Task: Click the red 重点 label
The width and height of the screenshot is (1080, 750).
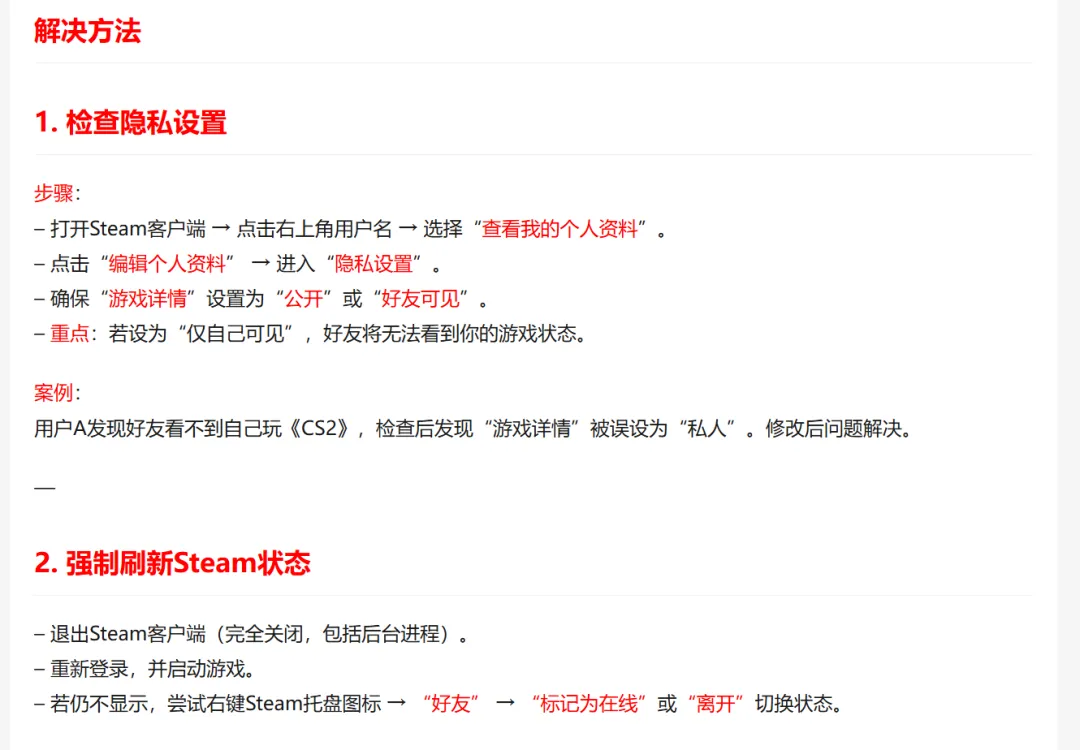Action: coord(70,334)
